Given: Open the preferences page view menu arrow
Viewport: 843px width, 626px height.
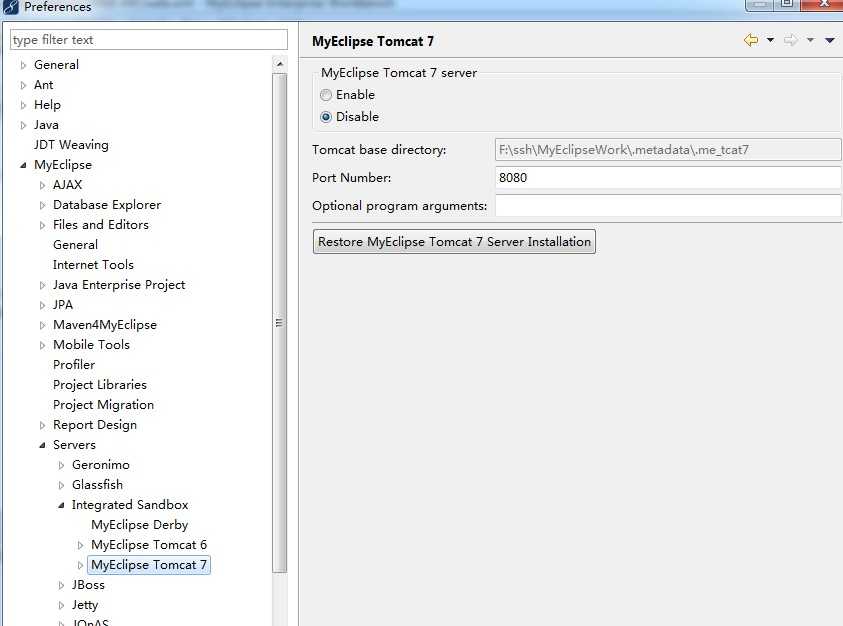Looking at the screenshot, I should (830, 40).
